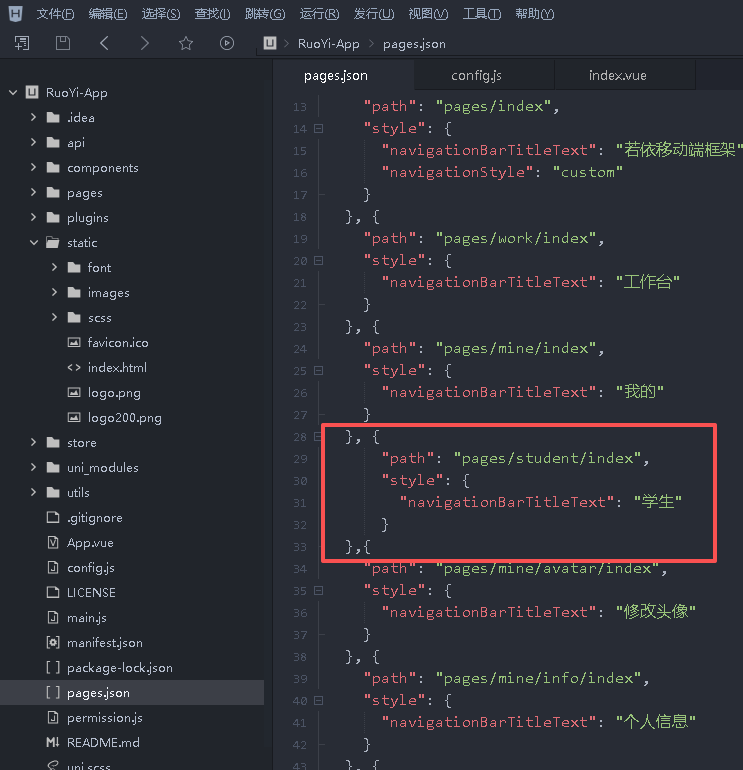
Task: Open the 运行(R) menu
Action: point(318,14)
